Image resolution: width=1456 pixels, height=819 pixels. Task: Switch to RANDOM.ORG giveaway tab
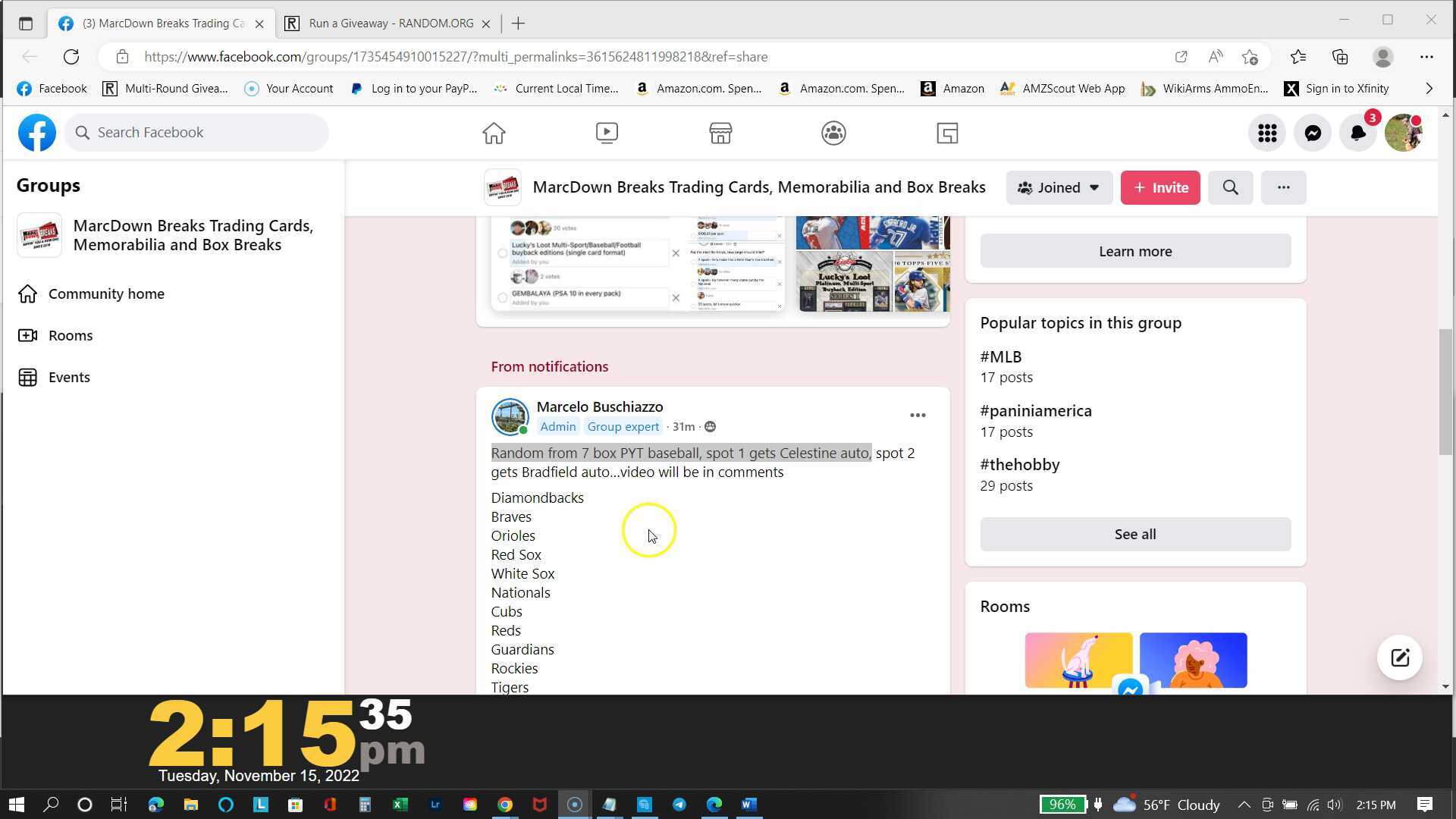(391, 24)
